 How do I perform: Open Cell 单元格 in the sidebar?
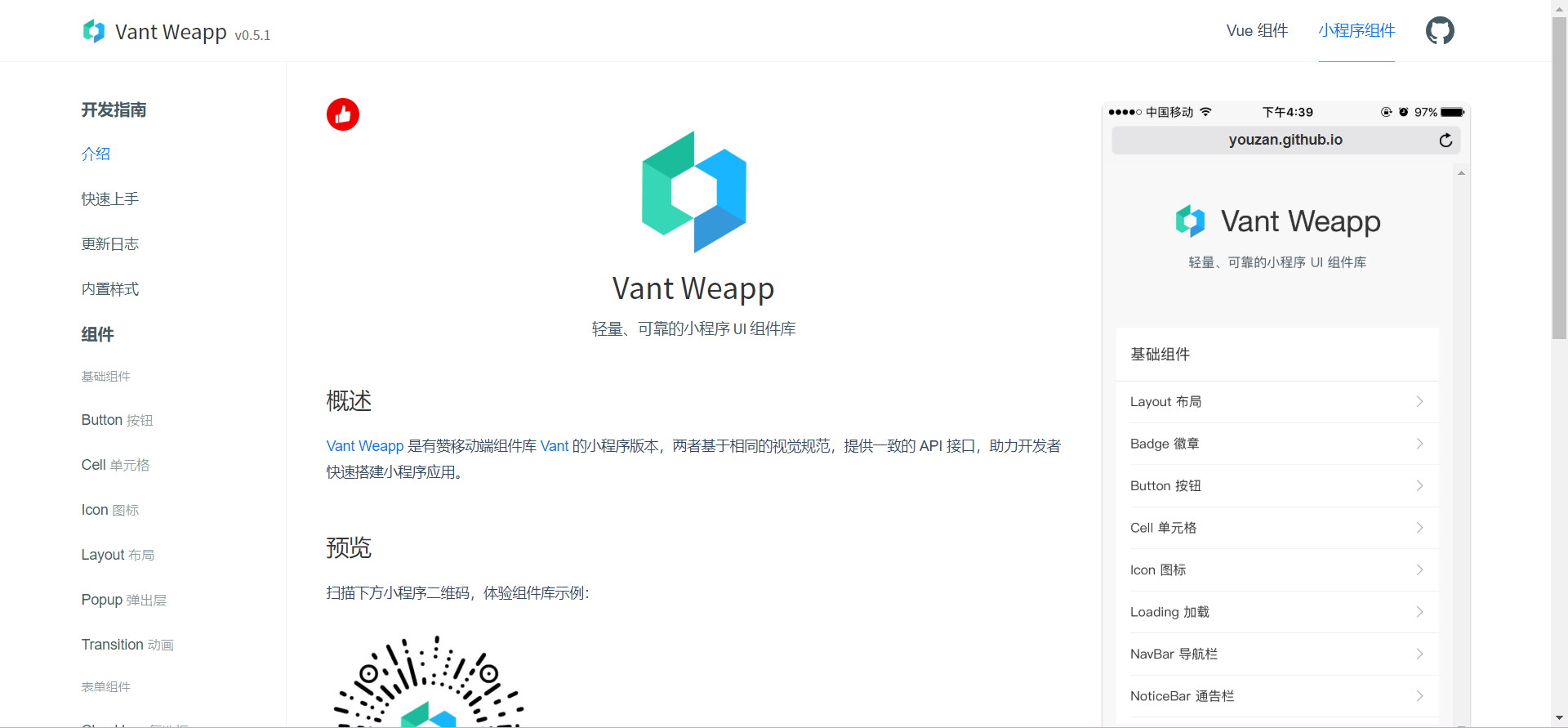(115, 465)
